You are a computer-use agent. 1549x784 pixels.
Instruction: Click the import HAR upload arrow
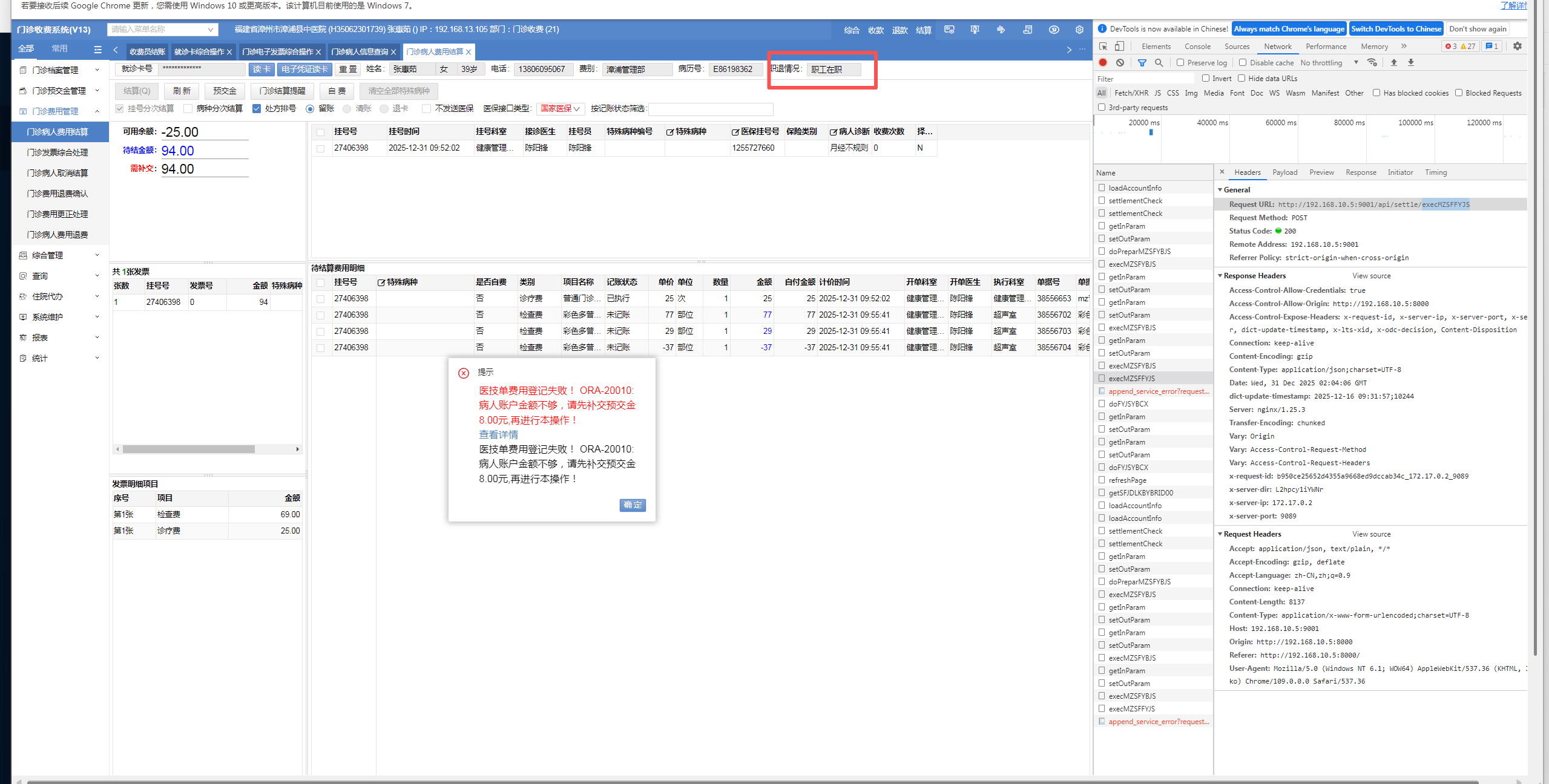[1393, 62]
